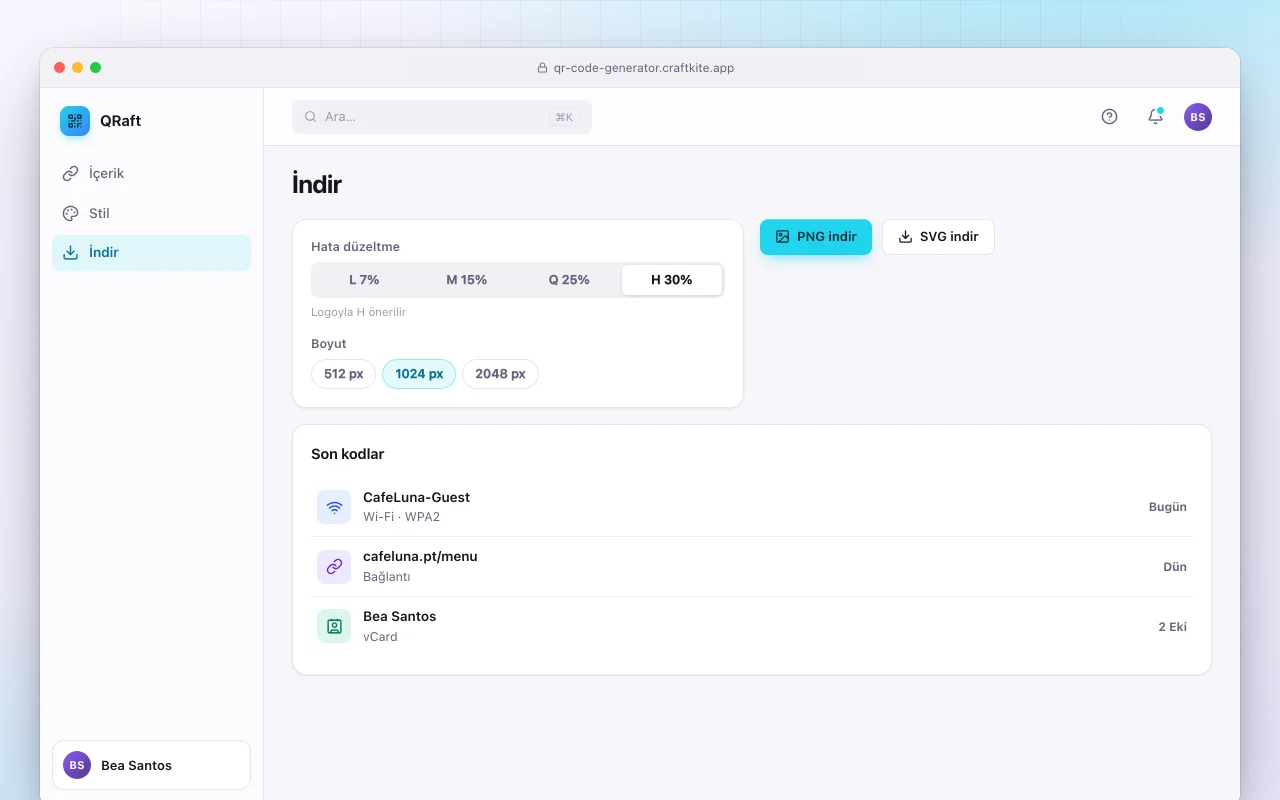The width and height of the screenshot is (1280, 800).
Task: Open the İçerik sidebar section
Action: coord(151,173)
